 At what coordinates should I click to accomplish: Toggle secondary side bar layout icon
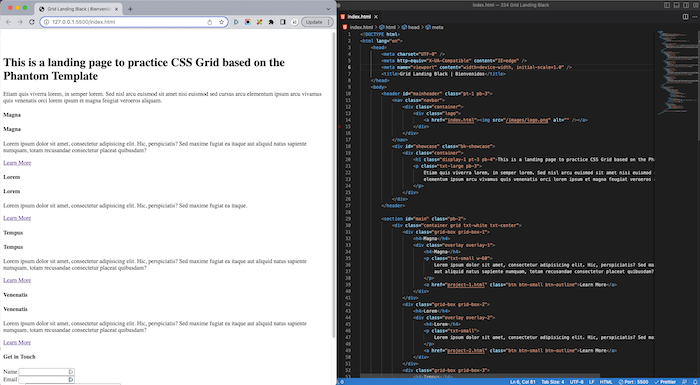[686, 5]
